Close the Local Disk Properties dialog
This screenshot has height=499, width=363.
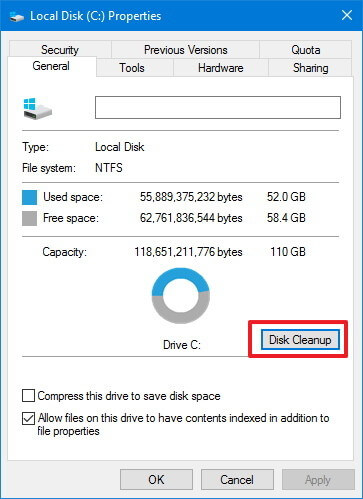pyautogui.click(x=347, y=15)
